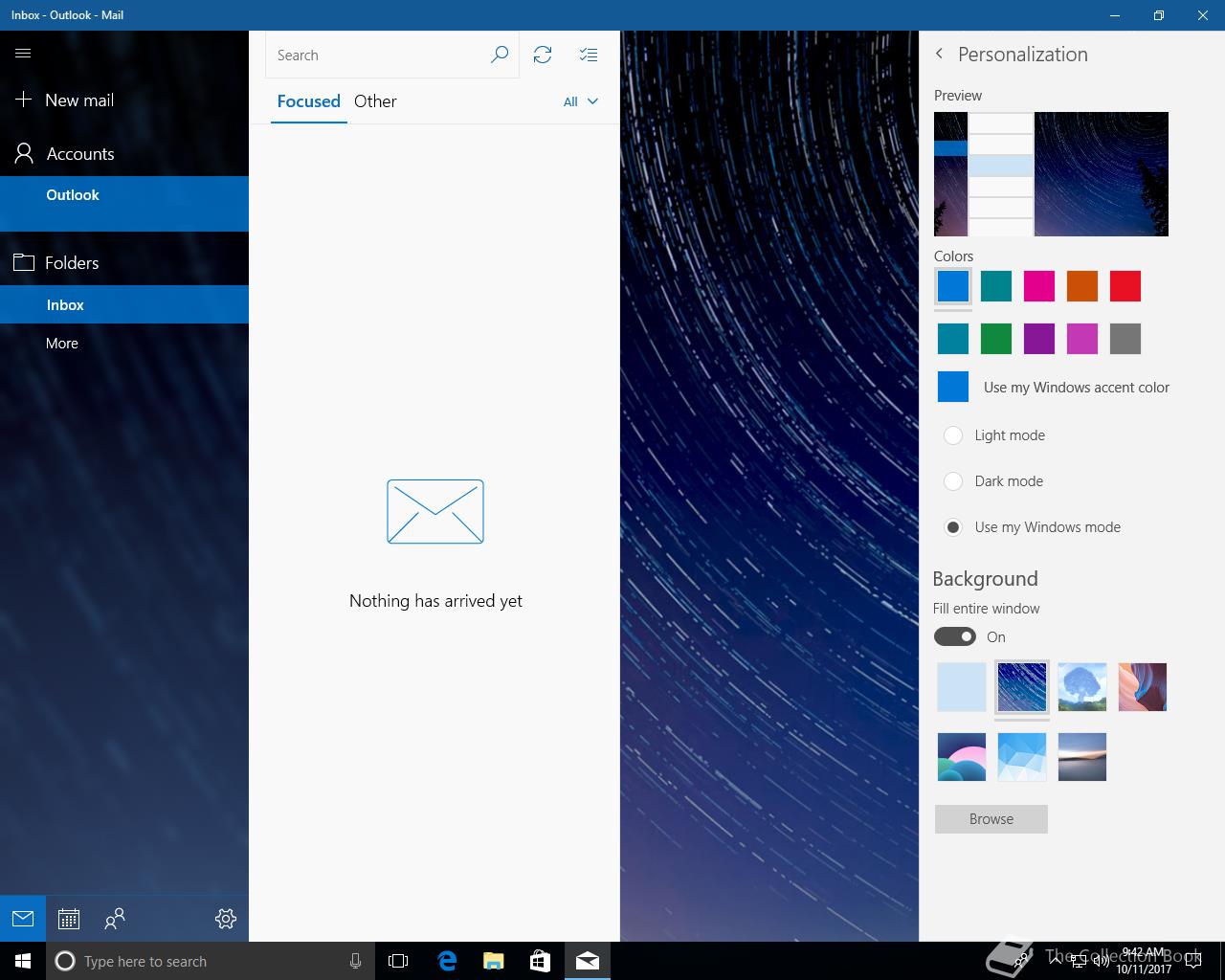Screen dimensions: 1225x980
Task: Switch to the Other tab
Action: tap(375, 101)
